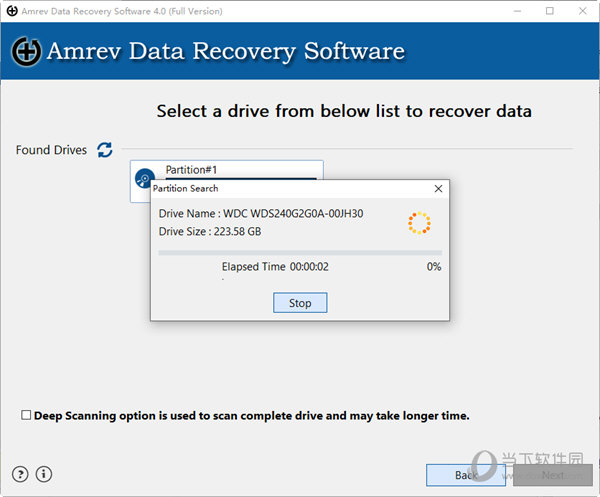Viewport: 600px width, 497px height.
Task: Stop the partition search
Action: (300, 303)
